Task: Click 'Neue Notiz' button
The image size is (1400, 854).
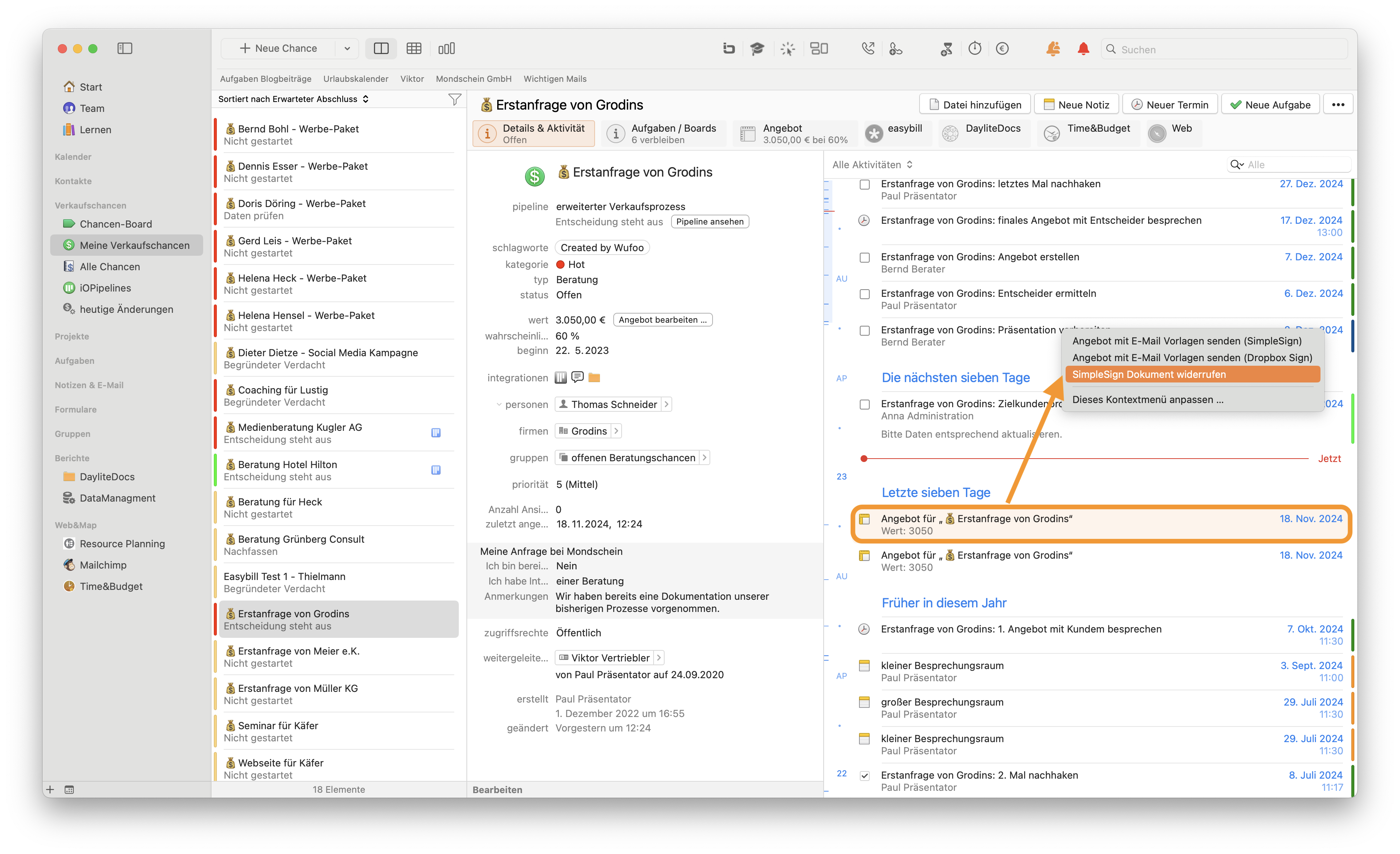Action: tap(1076, 105)
